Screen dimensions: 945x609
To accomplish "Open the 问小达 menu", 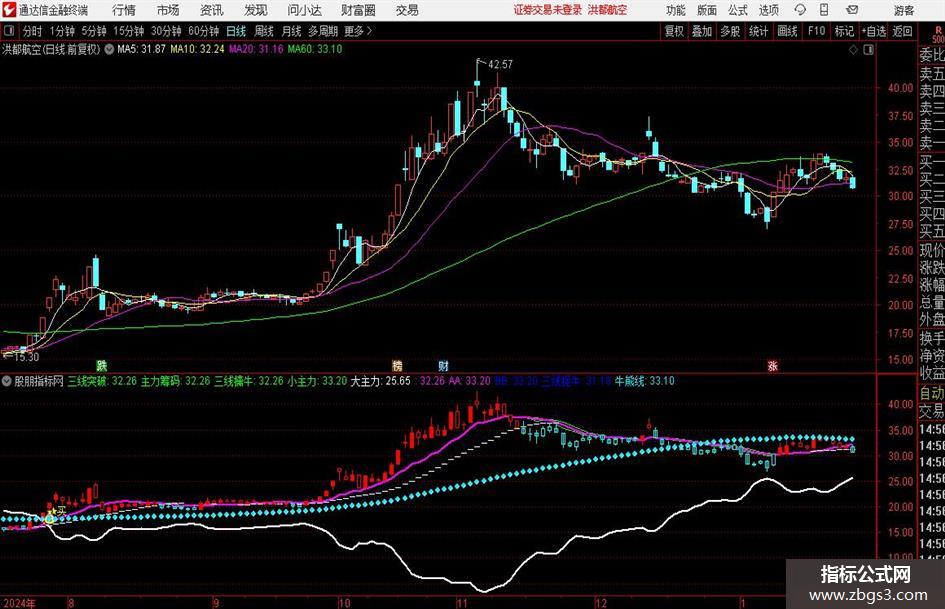I will tap(304, 10).
